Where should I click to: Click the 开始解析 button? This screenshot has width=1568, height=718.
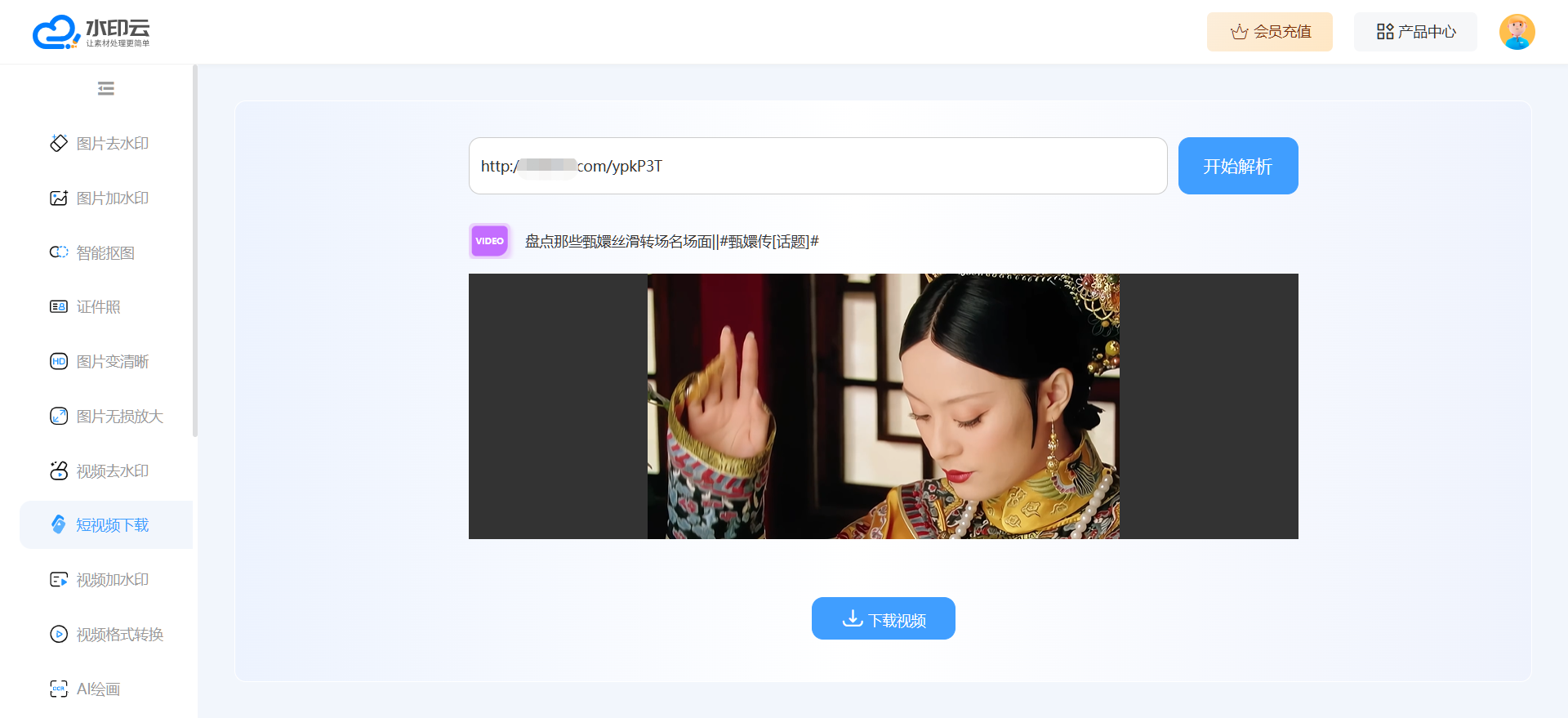pyautogui.click(x=1238, y=166)
